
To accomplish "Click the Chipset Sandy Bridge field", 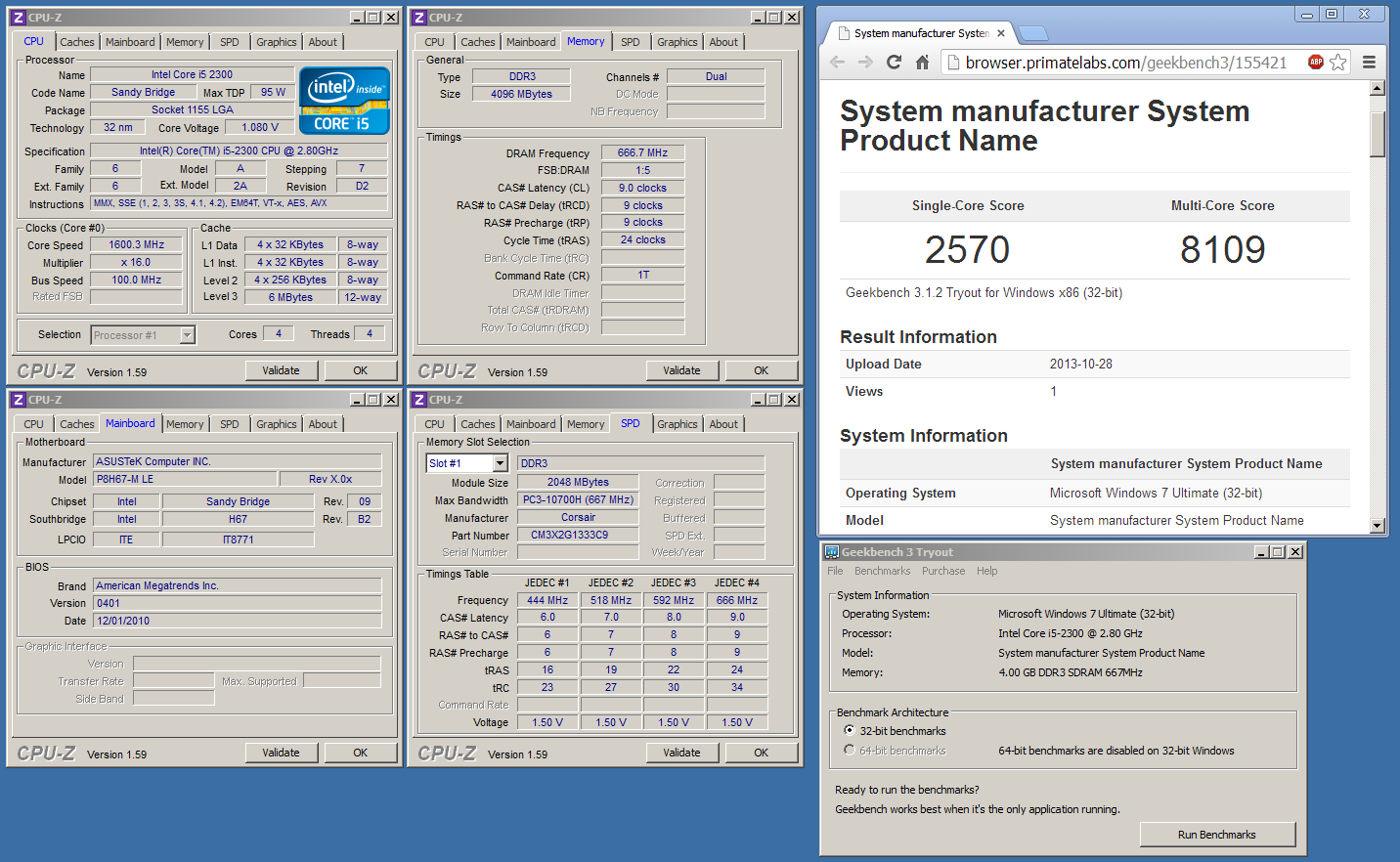I will pos(238,501).
